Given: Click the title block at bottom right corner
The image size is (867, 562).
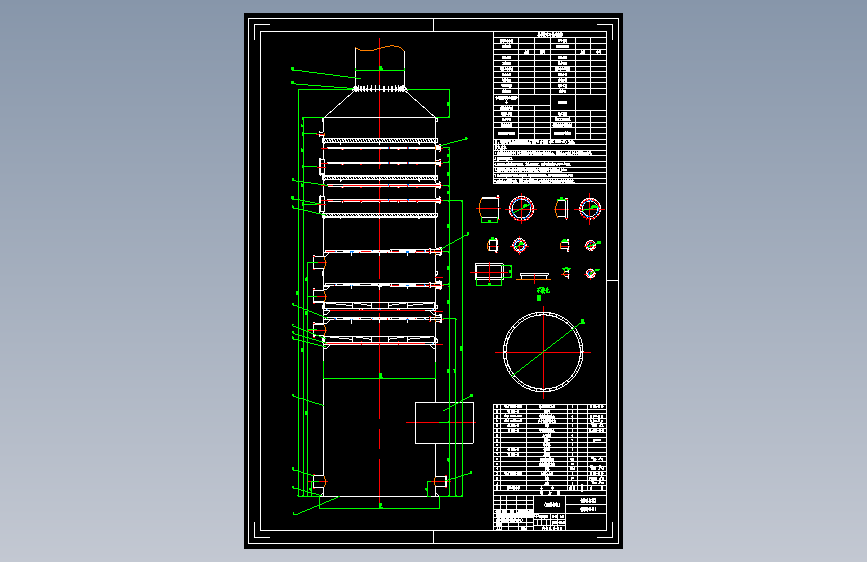Looking at the screenshot, I should [x=550, y=513].
